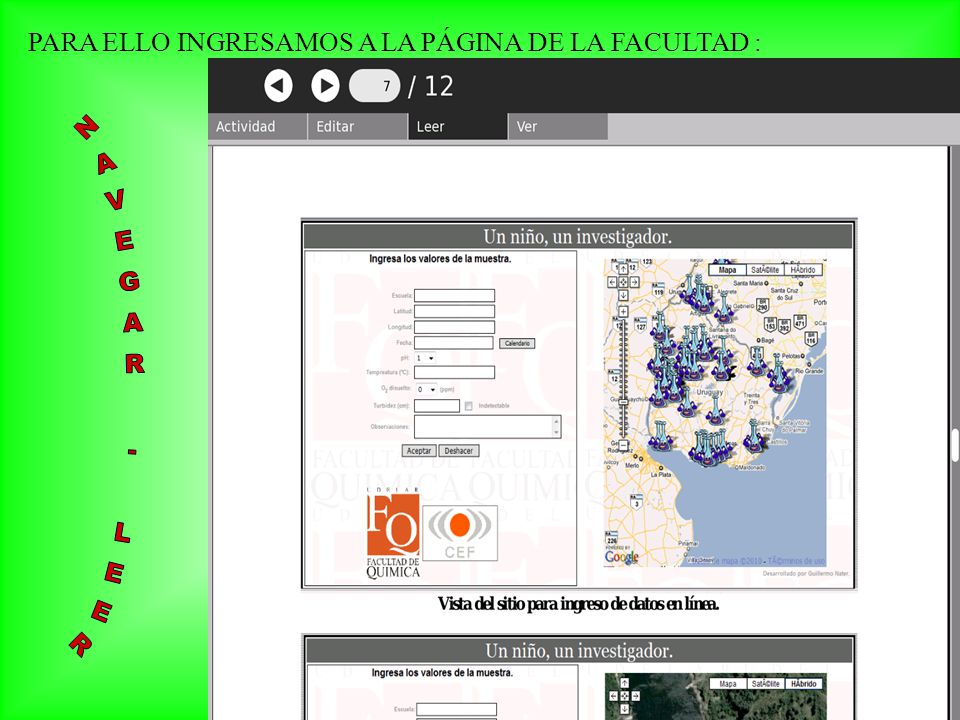The width and height of the screenshot is (960, 720).
Task: Advance to the next page with the right arrow
Action: pos(325,86)
